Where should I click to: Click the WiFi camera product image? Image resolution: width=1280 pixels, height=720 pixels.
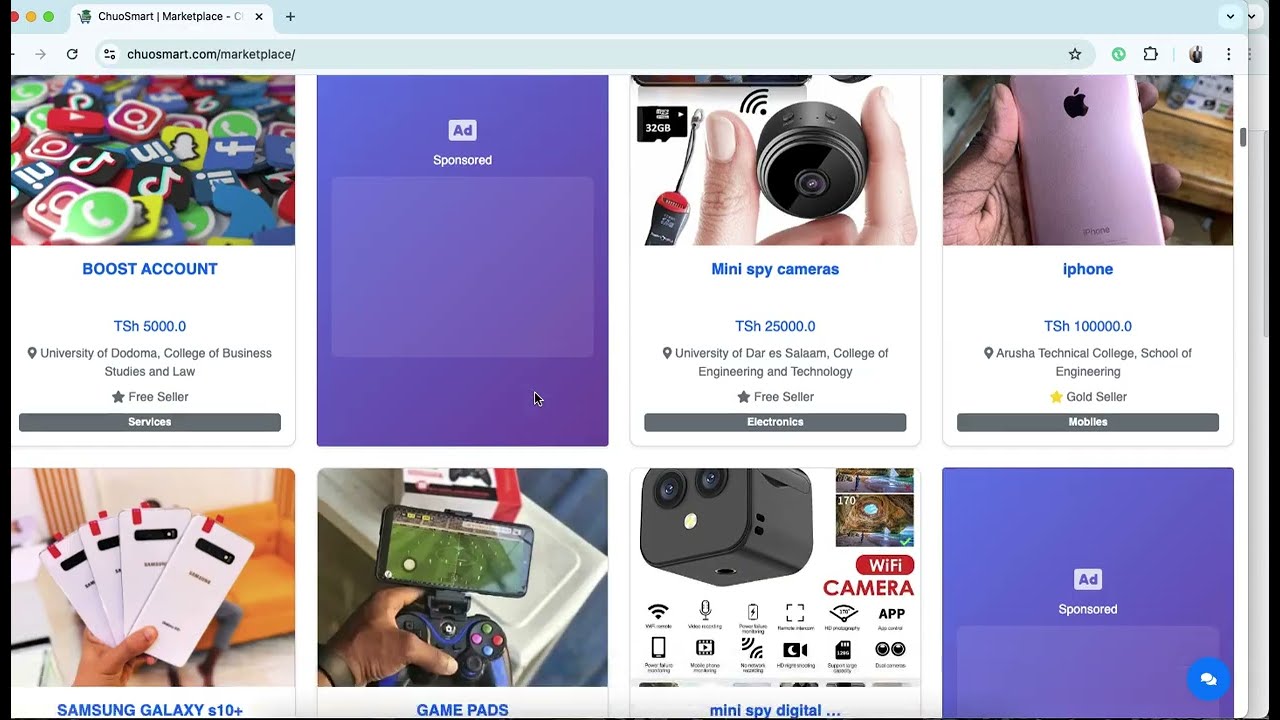coord(775,577)
